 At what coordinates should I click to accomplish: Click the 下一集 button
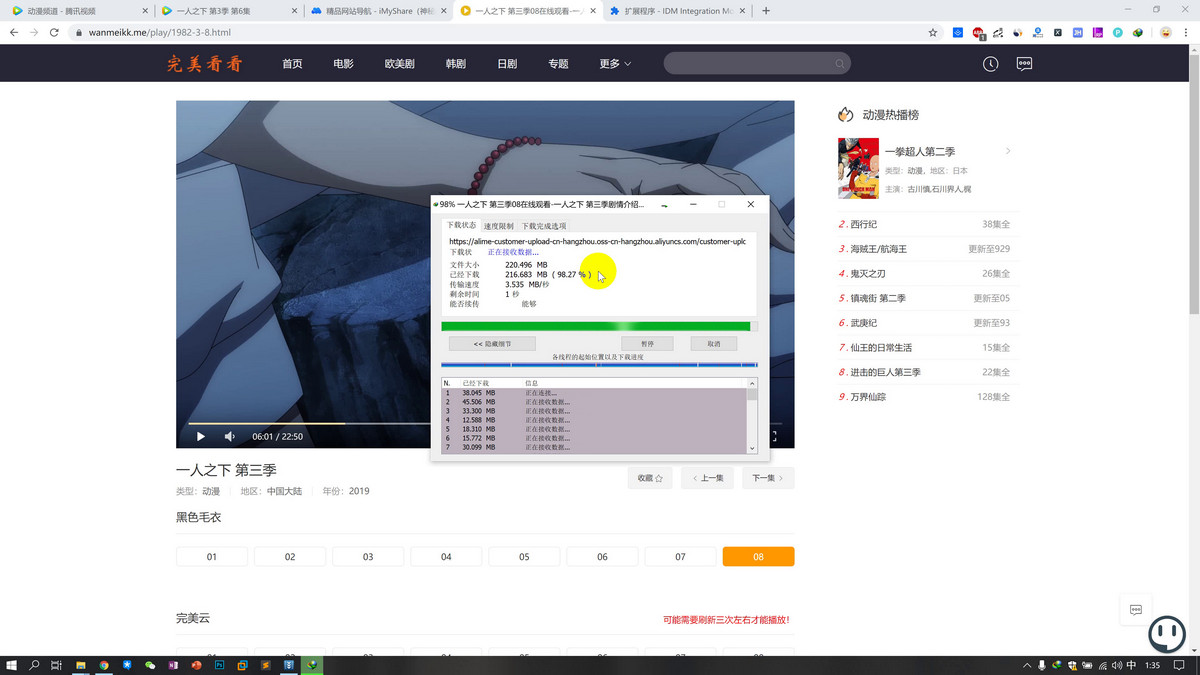coord(767,478)
